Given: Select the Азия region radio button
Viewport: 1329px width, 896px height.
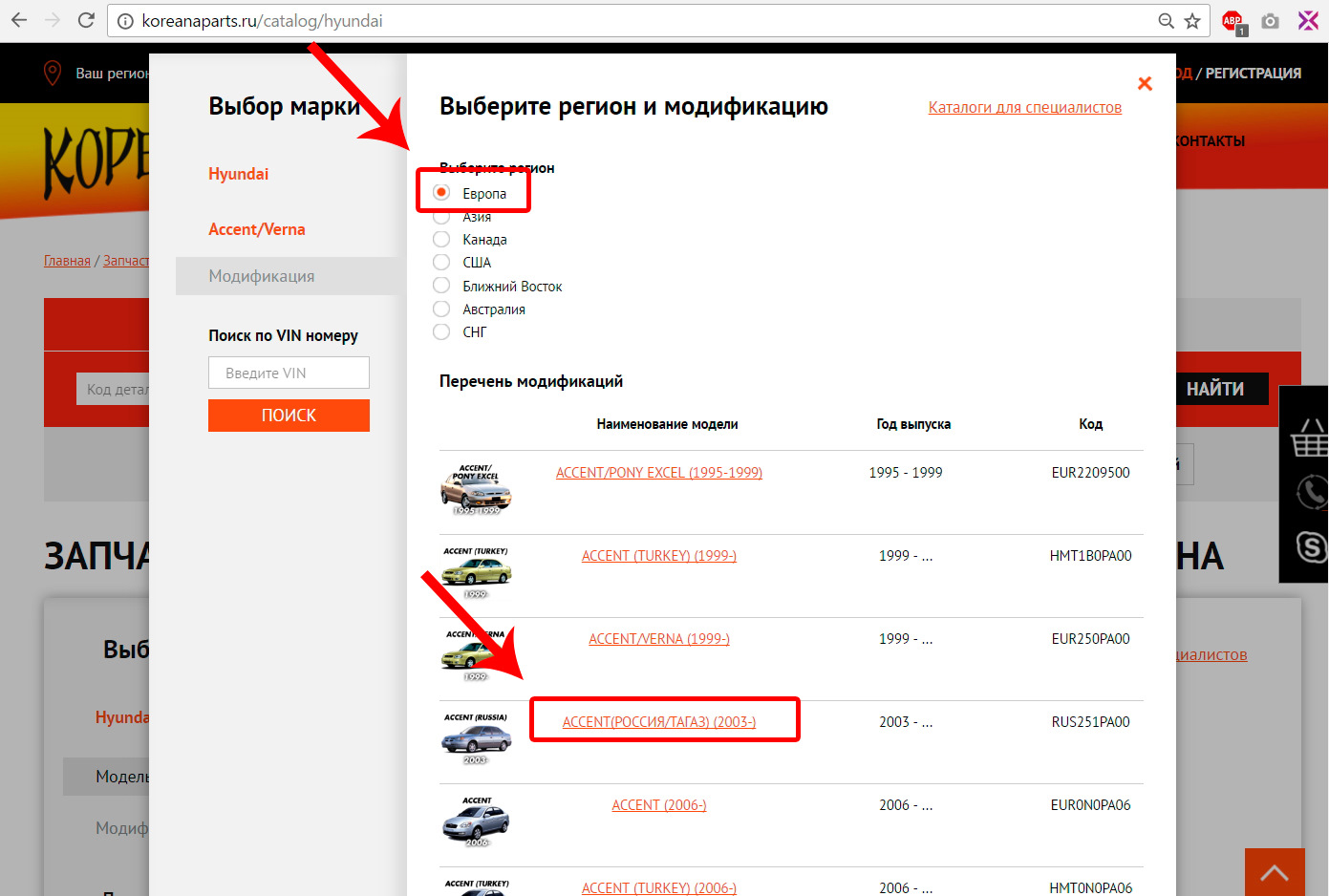Looking at the screenshot, I should [441, 217].
